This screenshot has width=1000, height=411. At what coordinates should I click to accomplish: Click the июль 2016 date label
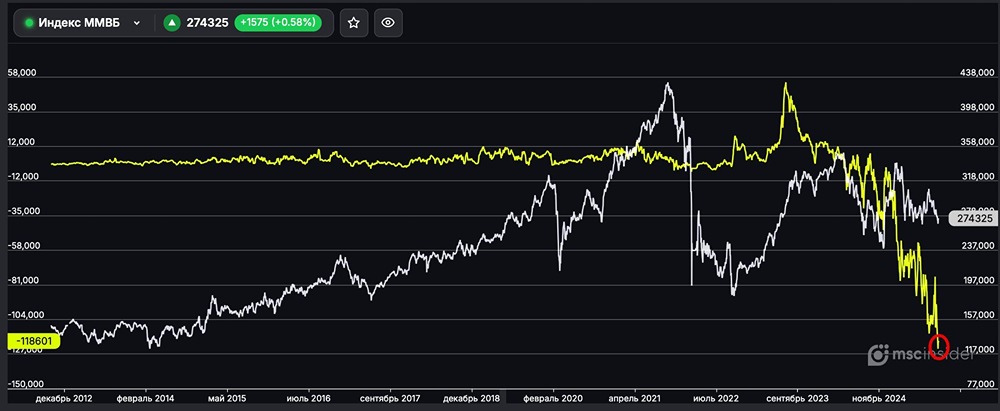[309, 398]
